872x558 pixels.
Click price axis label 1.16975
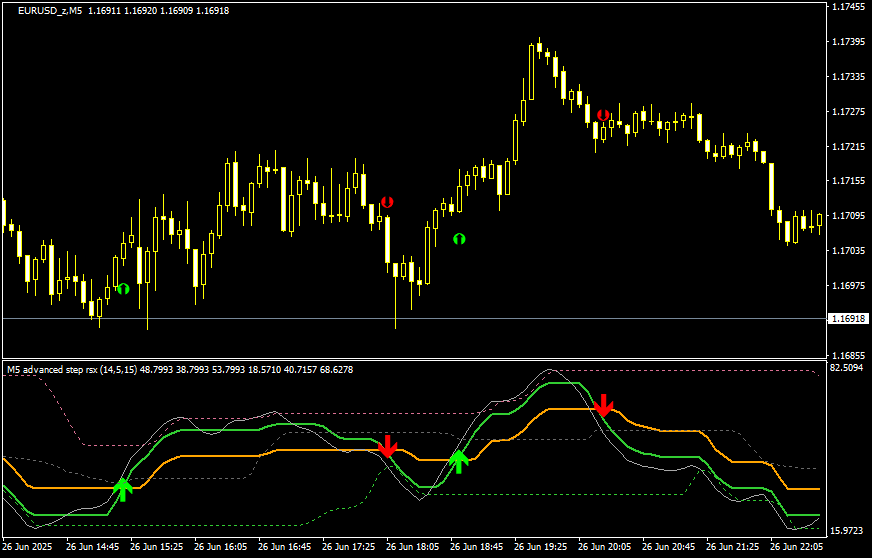click(x=848, y=285)
